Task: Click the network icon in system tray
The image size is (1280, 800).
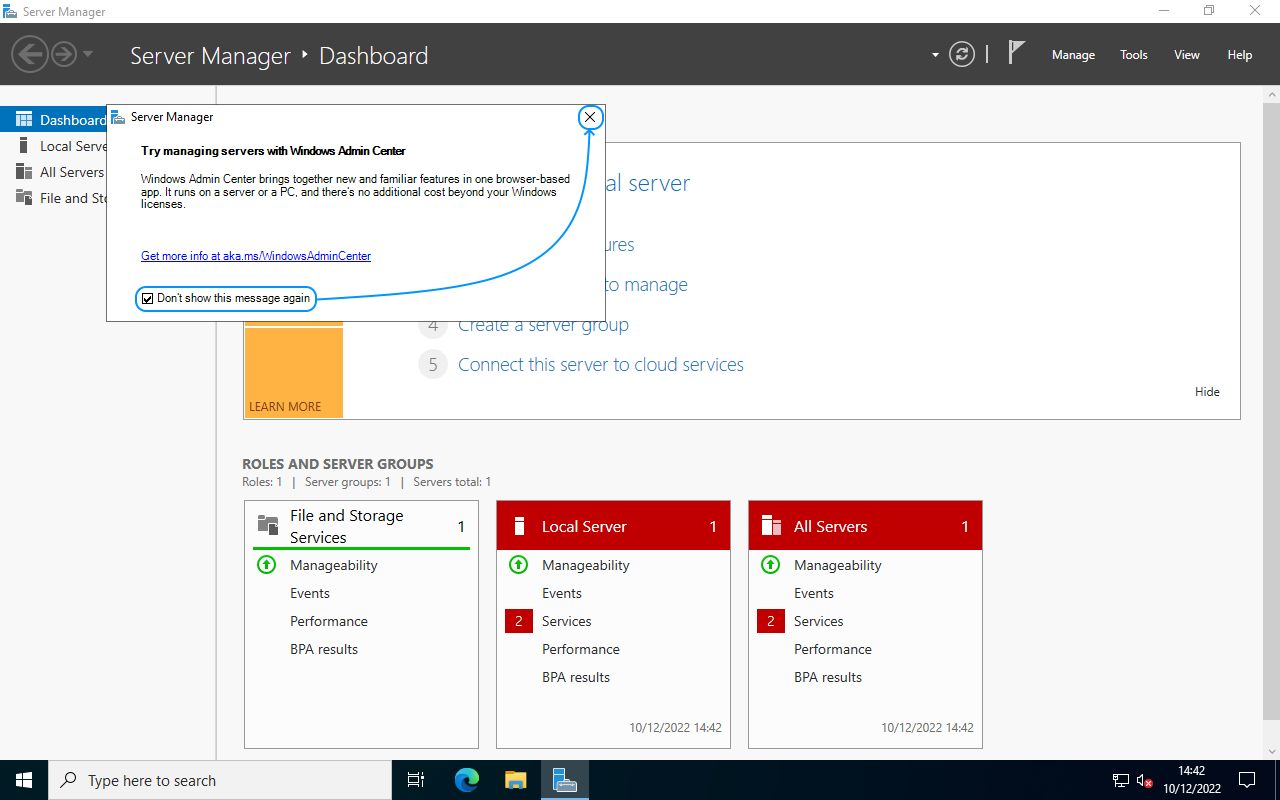Action: 1121,780
